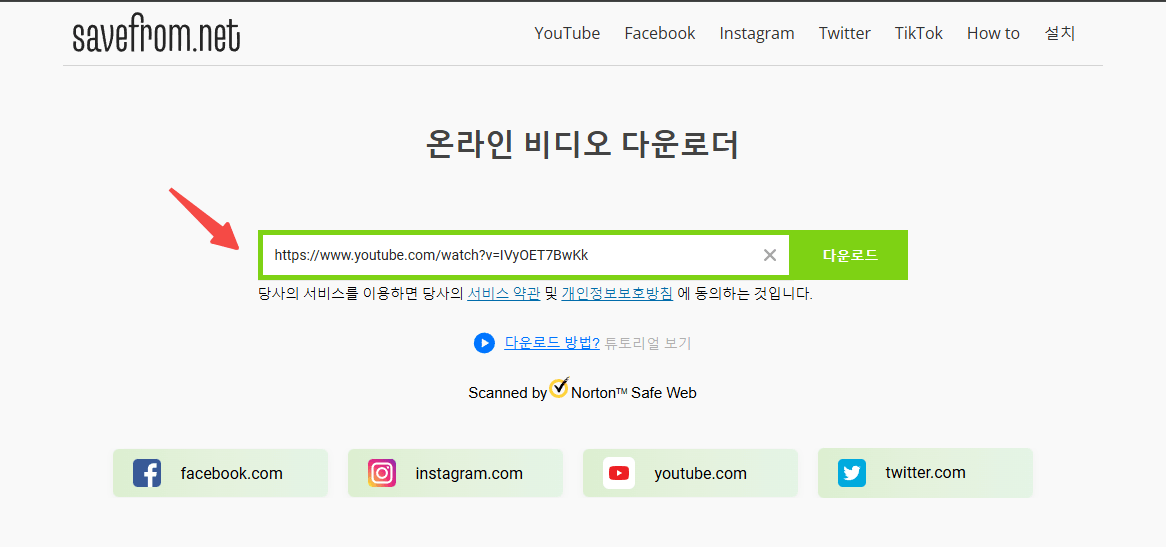The image size is (1166, 547).
Task: Open the 서비스 약관 link
Action: pyautogui.click(x=503, y=294)
